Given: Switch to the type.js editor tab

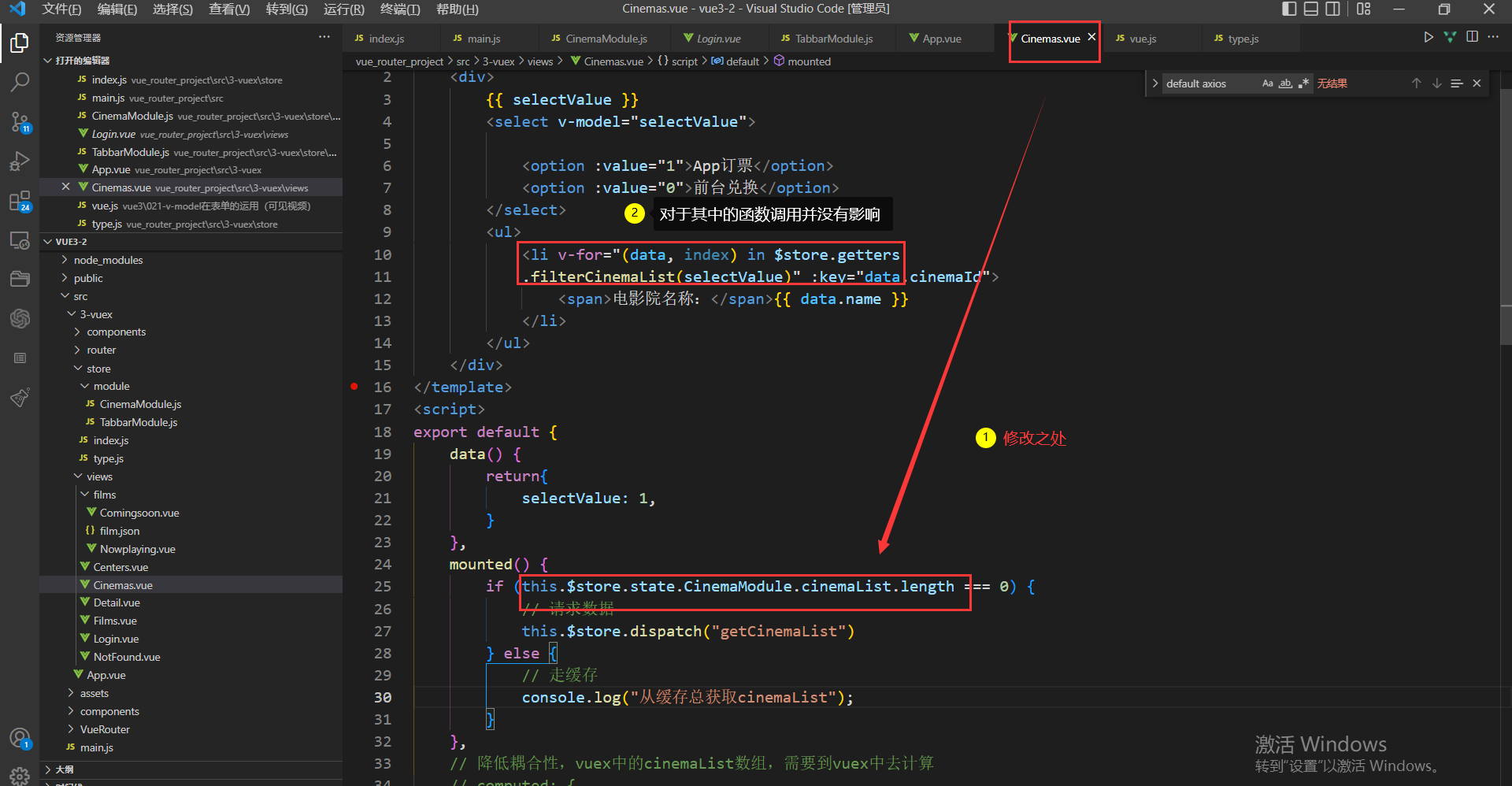Looking at the screenshot, I should 1243,39.
